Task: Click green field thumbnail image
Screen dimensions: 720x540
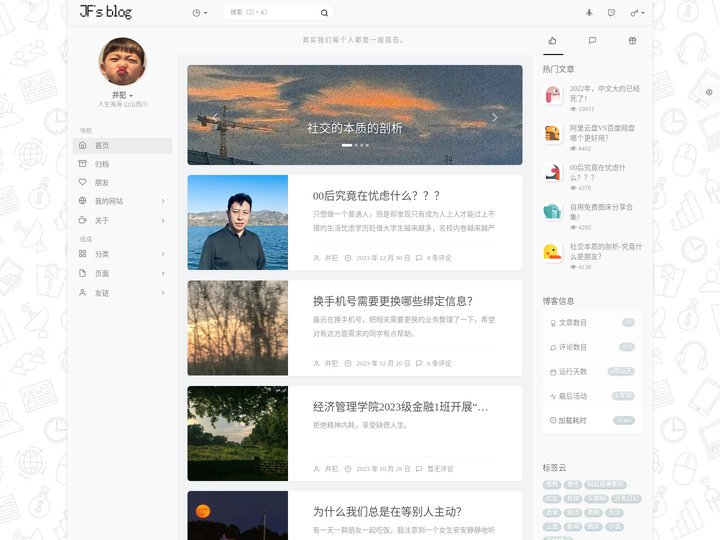Action: 237,433
